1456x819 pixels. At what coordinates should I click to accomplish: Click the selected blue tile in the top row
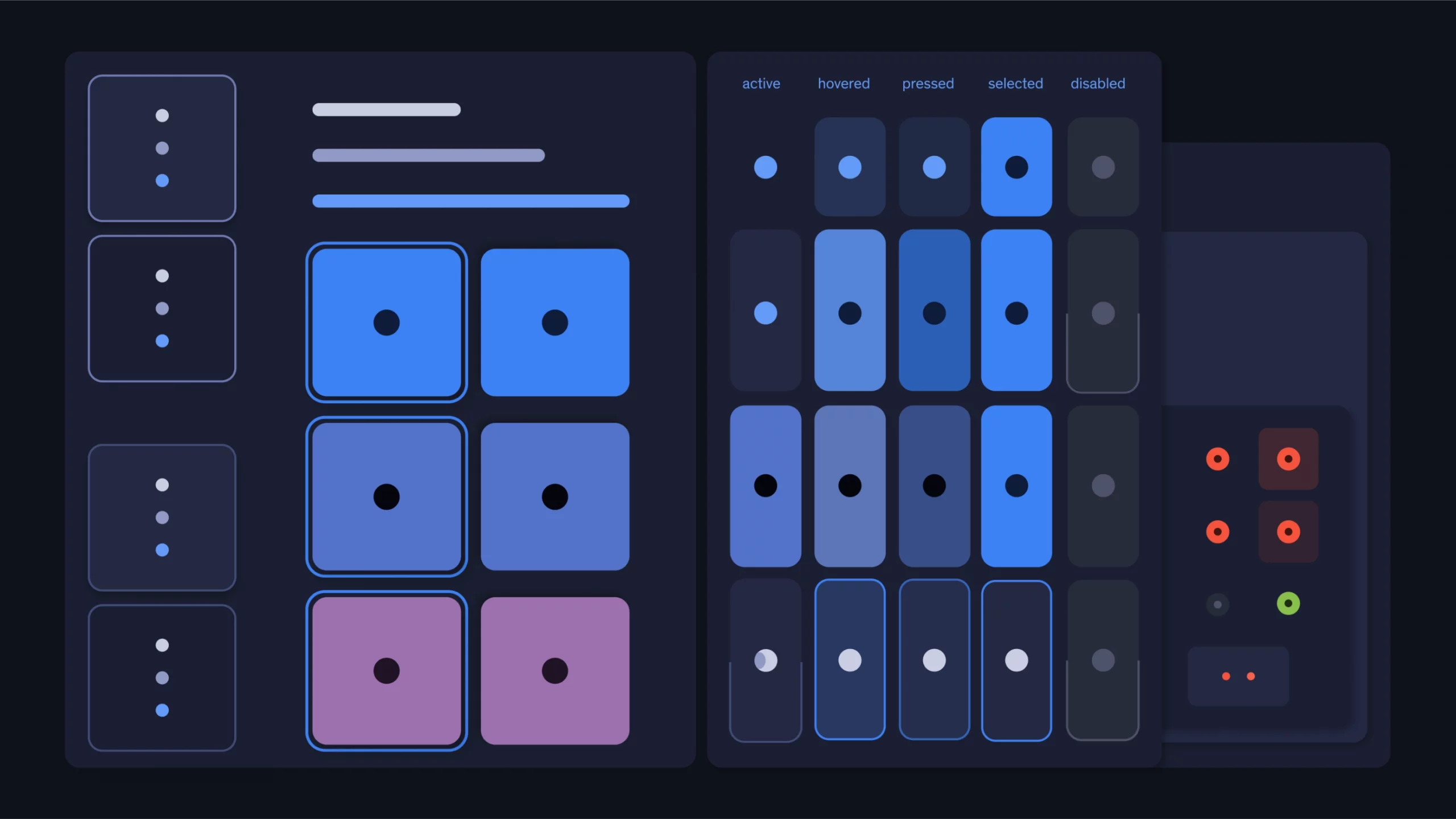tap(1016, 167)
